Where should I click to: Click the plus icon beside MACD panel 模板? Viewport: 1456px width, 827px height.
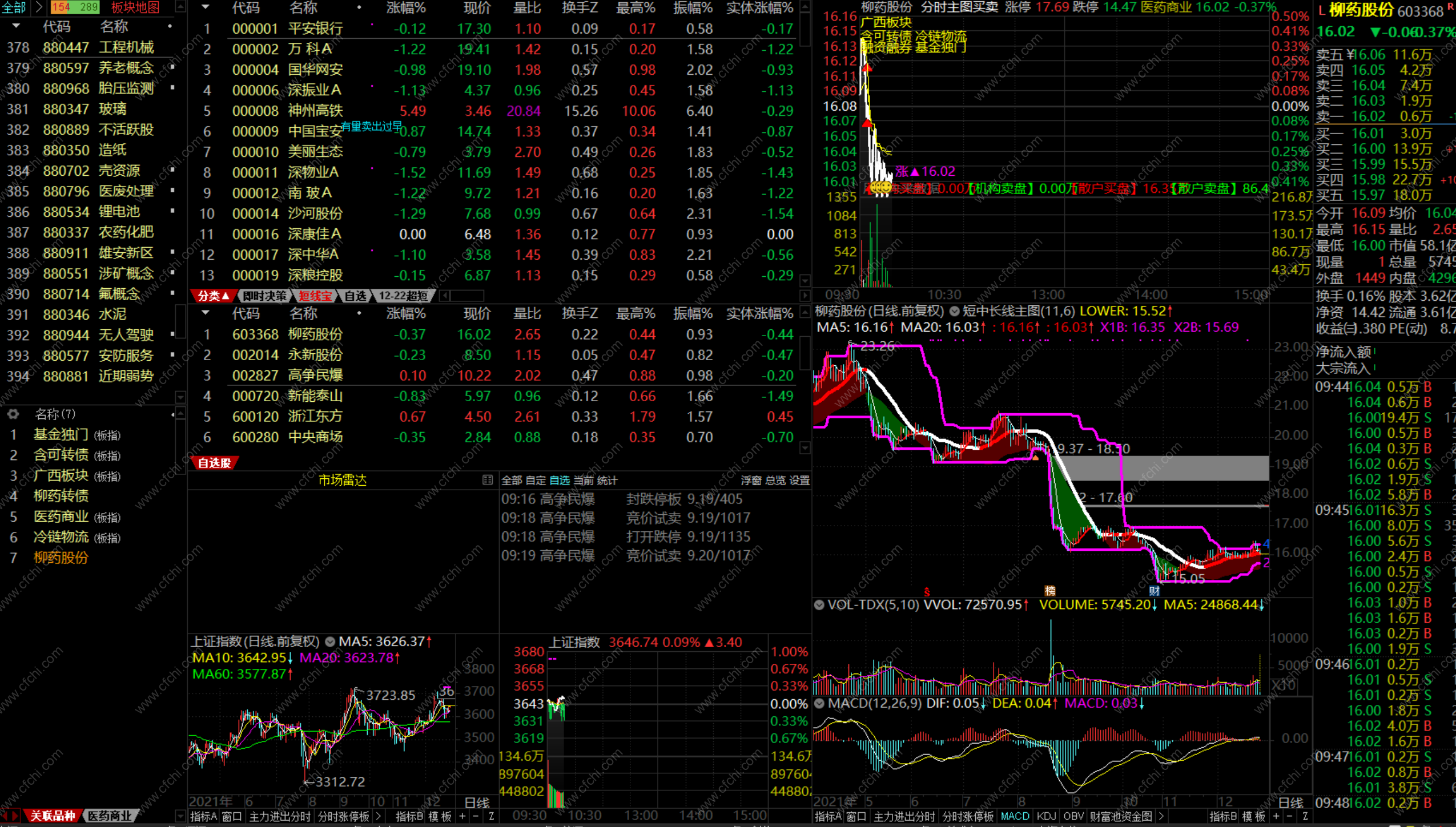[x=1276, y=817]
